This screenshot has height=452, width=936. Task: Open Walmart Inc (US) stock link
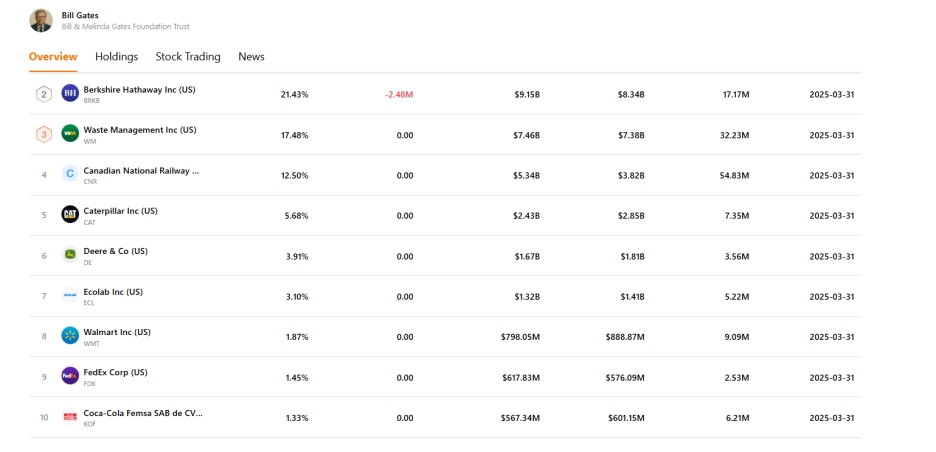117,332
